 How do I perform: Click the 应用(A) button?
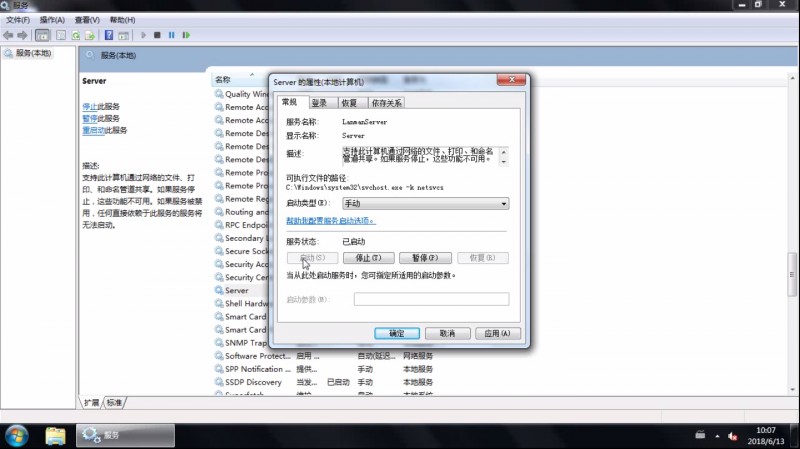click(x=497, y=334)
